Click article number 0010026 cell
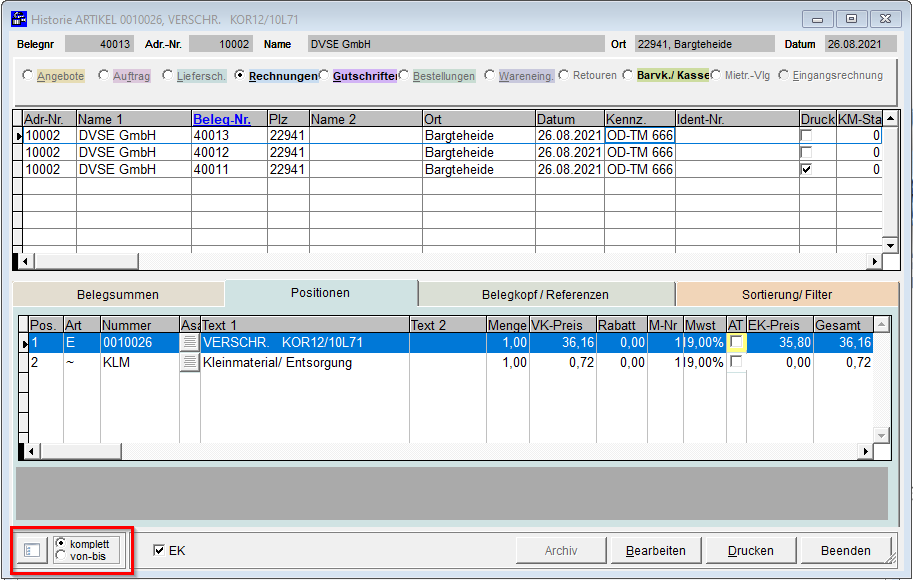The width and height of the screenshot is (913, 580). pyautogui.click(x=140, y=342)
